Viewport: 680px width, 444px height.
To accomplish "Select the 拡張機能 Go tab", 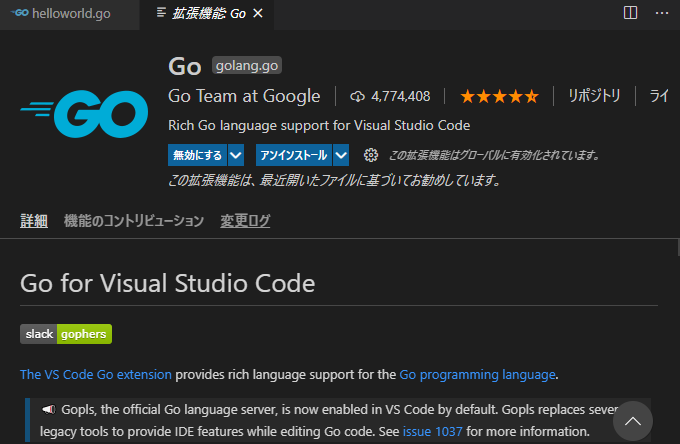I will pyautogui.click(x=207, y=14).
